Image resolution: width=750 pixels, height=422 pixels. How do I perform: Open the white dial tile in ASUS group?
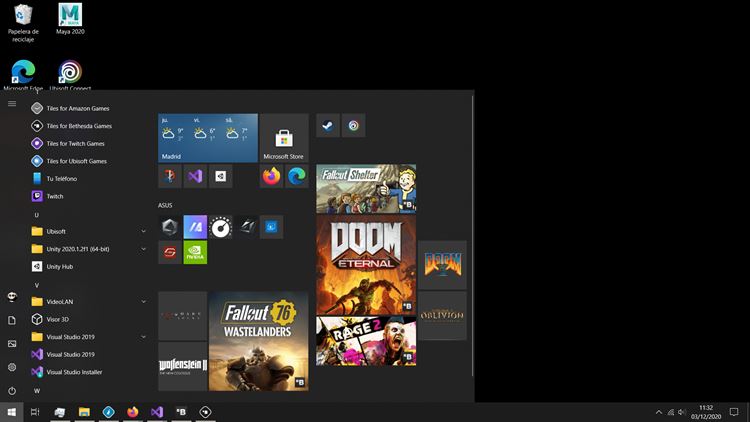pyautogui.click(x=221, y=227)
